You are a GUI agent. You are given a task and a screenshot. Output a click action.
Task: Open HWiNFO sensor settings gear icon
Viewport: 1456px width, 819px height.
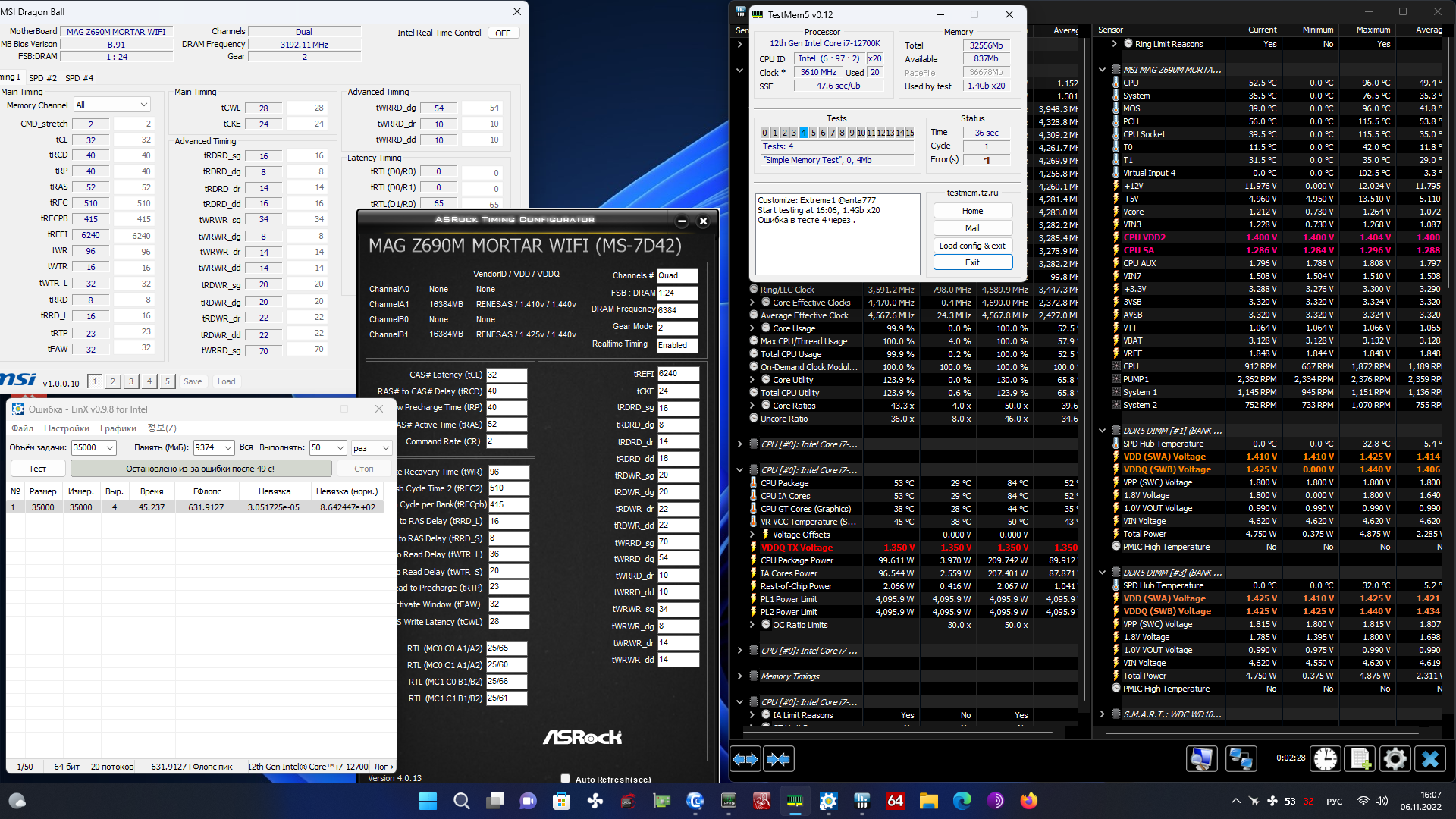coord(1395,759)
